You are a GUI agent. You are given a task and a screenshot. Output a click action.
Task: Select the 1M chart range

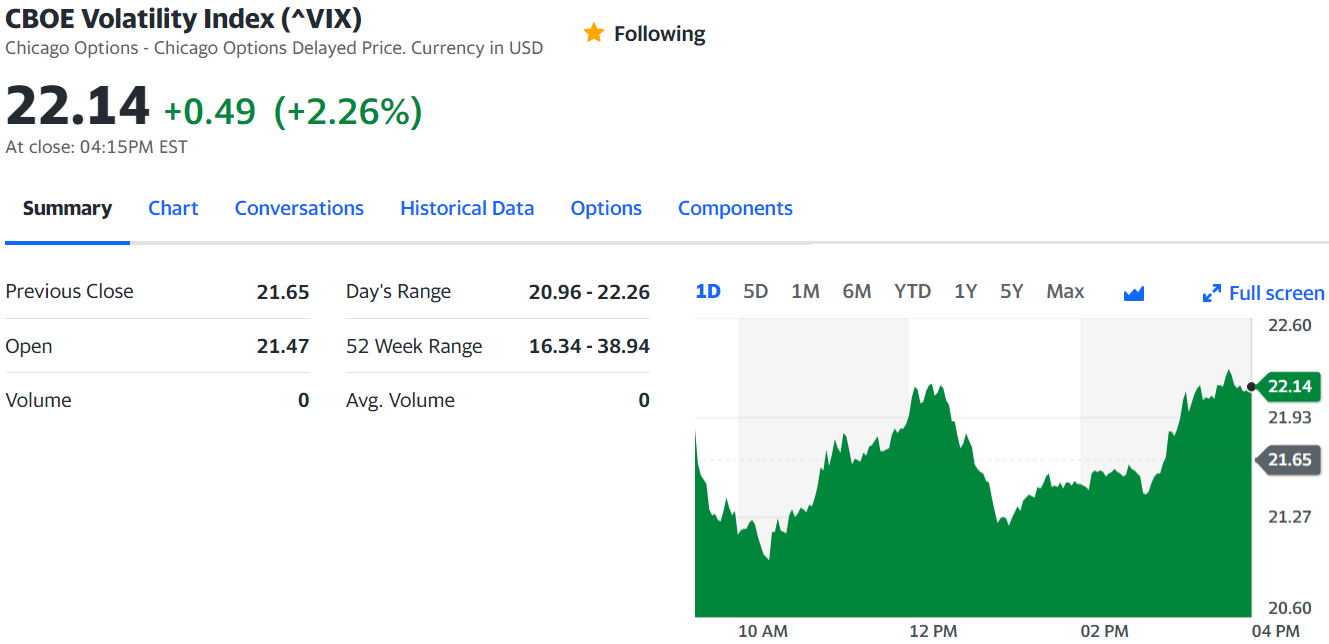coord(805,291)
